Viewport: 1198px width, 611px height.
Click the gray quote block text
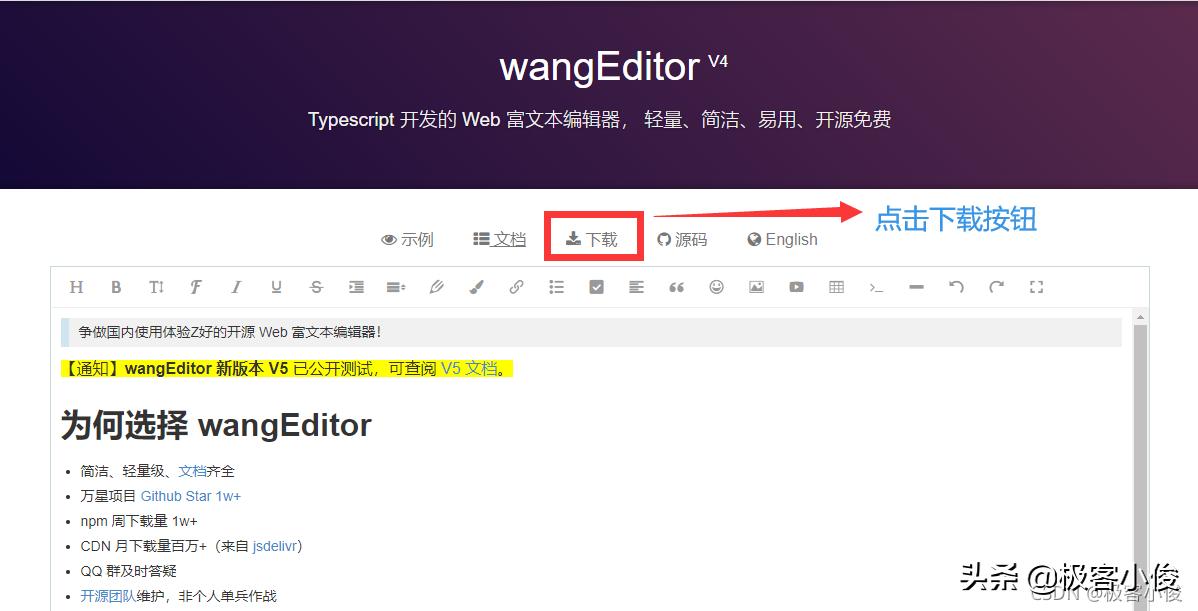(229, 332)
